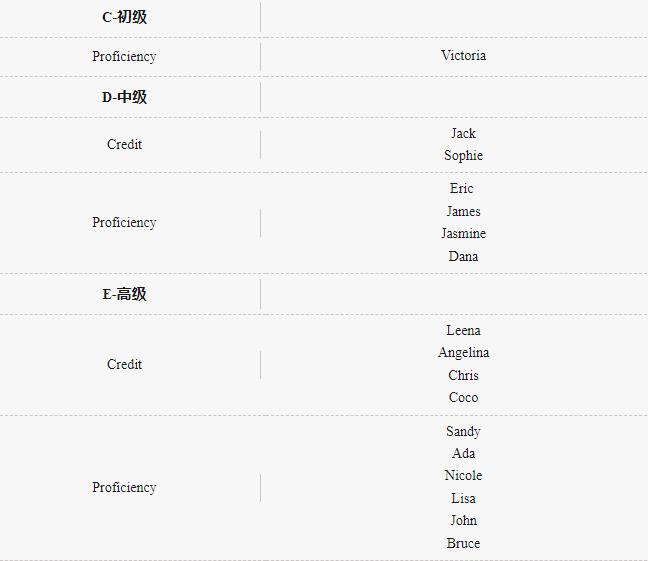Click the name Nicole
This screenshot has height=561, width=648.
(x=463, y=475)
